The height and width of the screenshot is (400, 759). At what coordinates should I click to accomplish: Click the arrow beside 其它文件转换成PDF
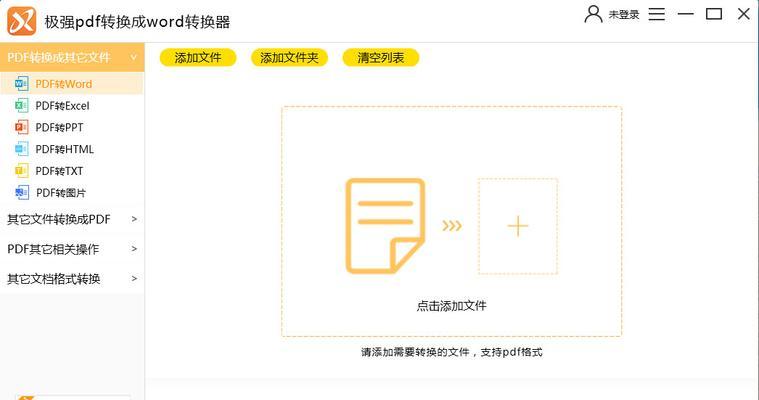pyautogui.click(x=134, y=219)
